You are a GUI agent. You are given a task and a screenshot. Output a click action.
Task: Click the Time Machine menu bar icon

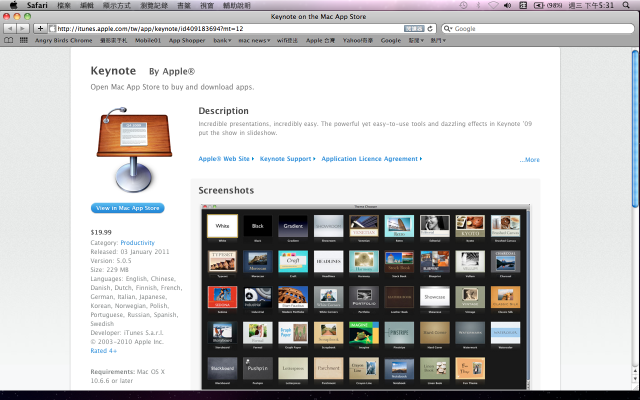tap(463, 5)
